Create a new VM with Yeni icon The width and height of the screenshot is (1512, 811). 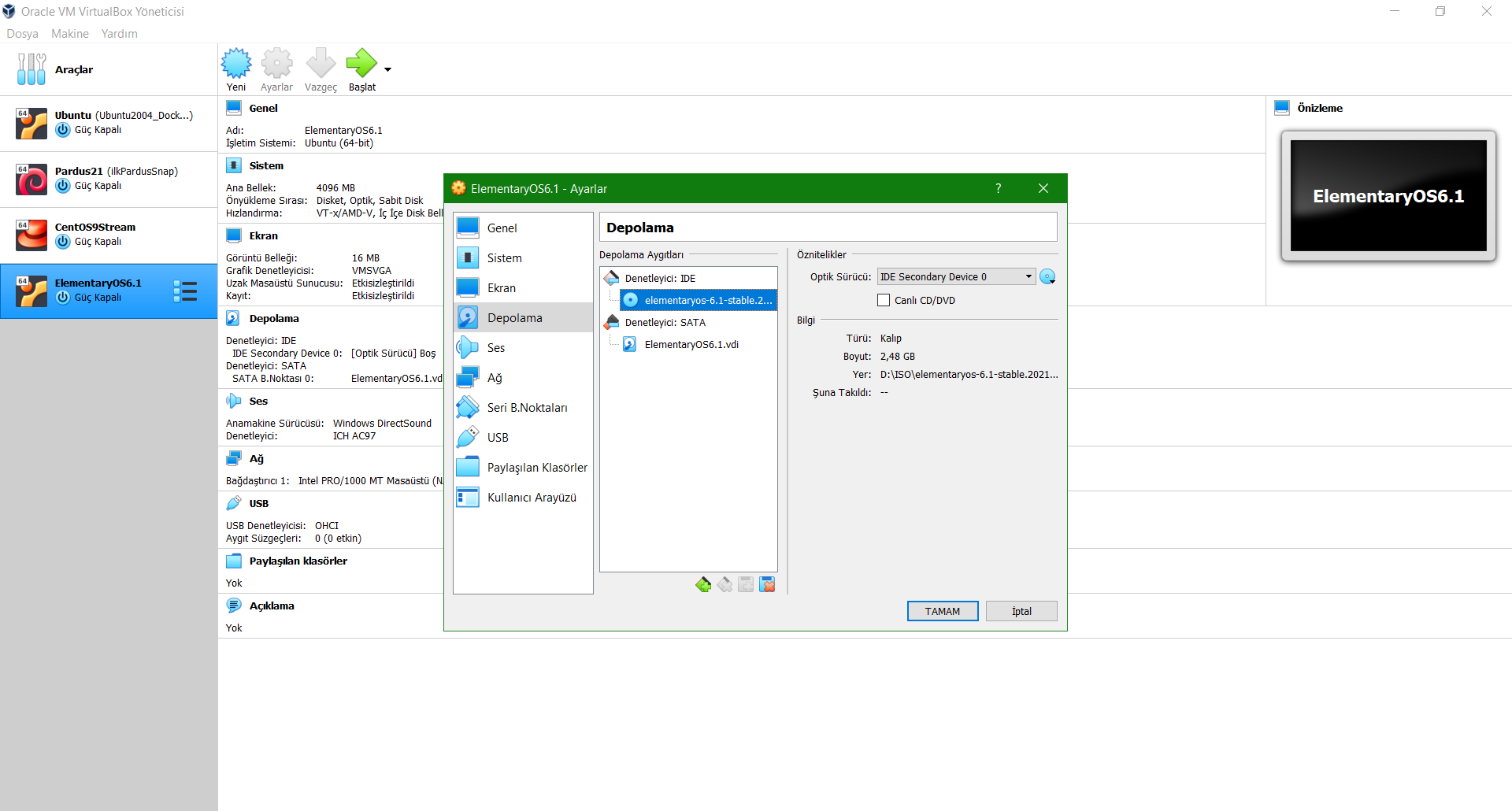(x=236, y=70)
